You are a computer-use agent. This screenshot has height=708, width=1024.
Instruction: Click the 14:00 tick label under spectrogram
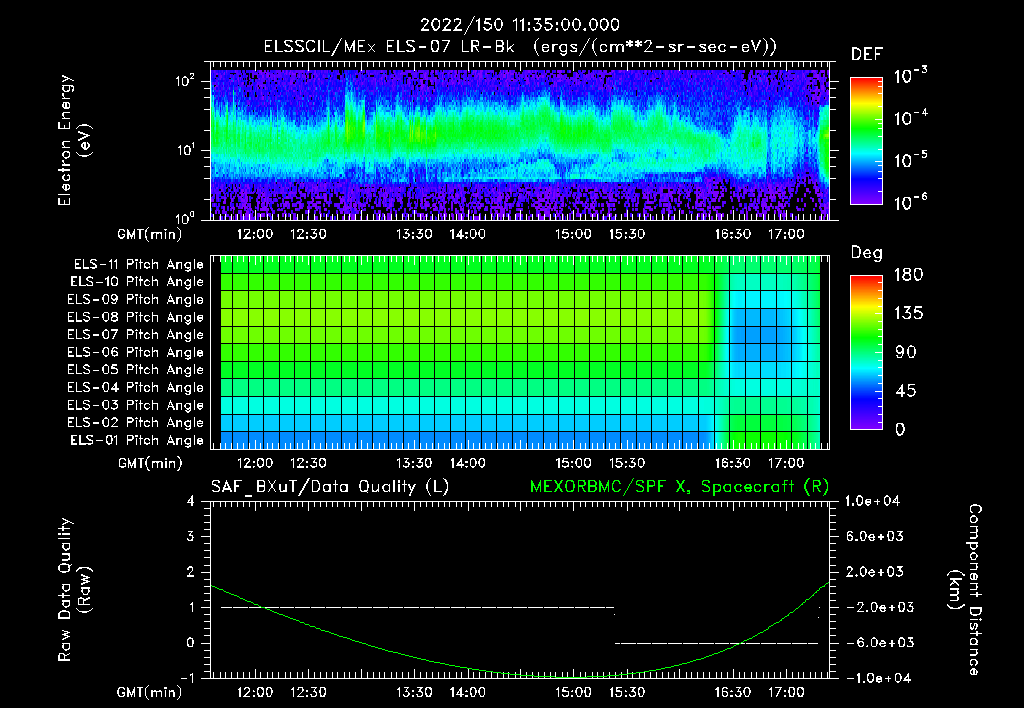point(468,234)
